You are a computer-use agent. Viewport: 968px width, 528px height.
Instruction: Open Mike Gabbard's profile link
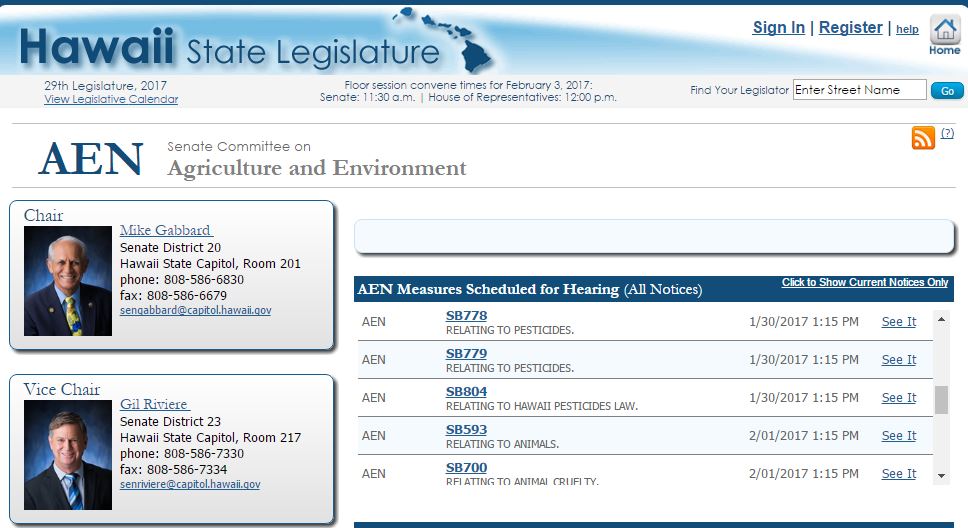166,230
